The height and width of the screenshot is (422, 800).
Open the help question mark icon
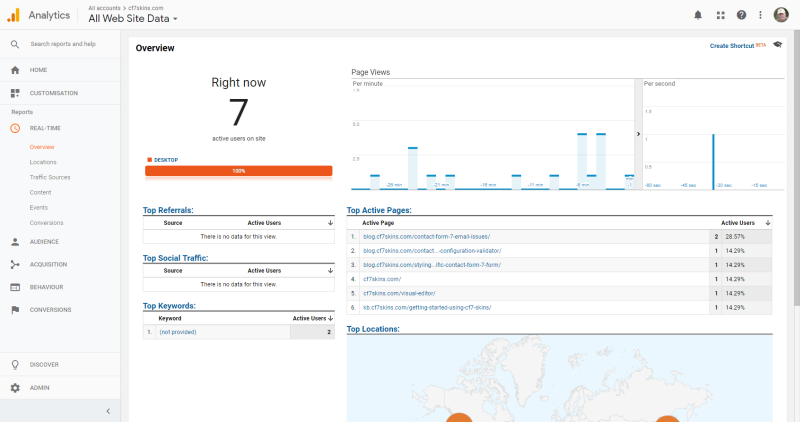click(741, 15)
